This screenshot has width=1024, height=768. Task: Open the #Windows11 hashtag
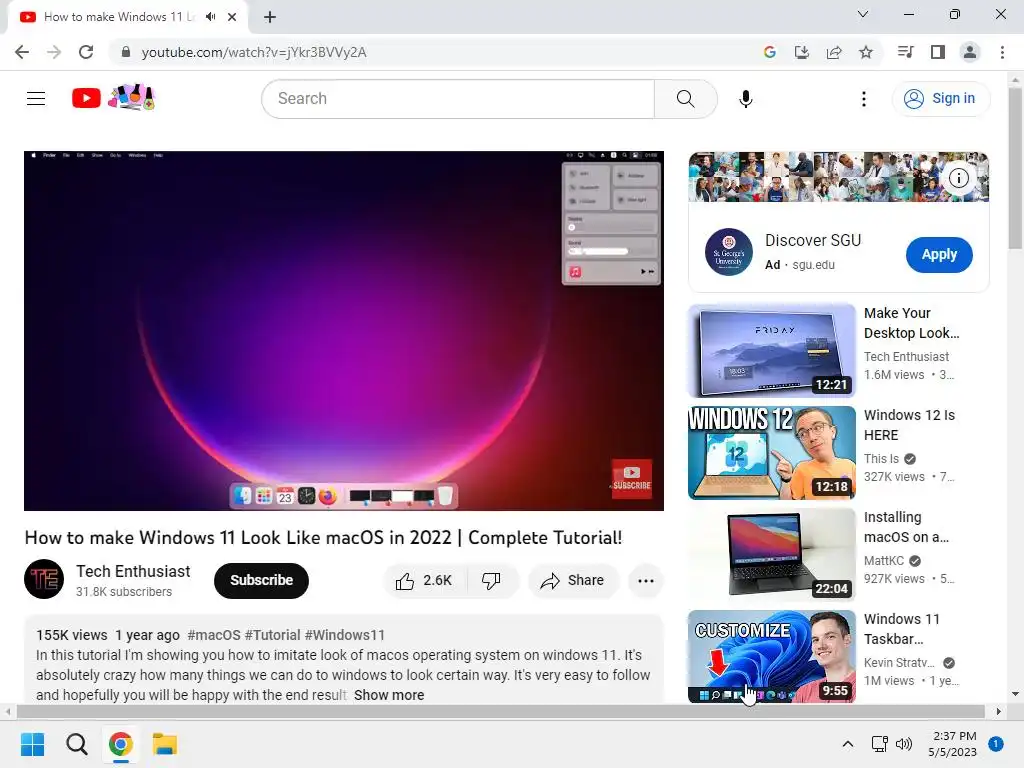point(345,635)
